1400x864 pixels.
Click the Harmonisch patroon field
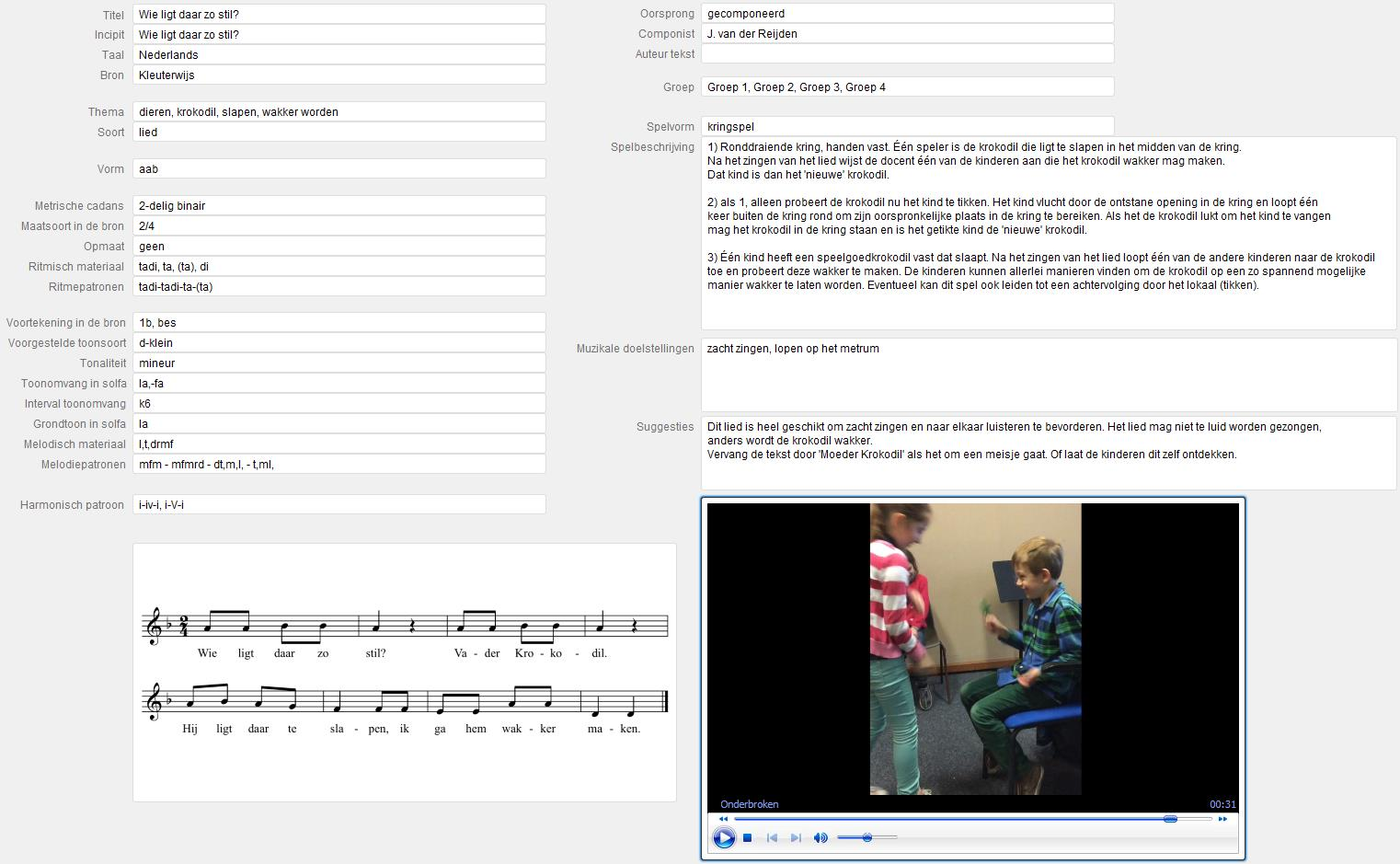pyautogui.click(x=339, y=505)
